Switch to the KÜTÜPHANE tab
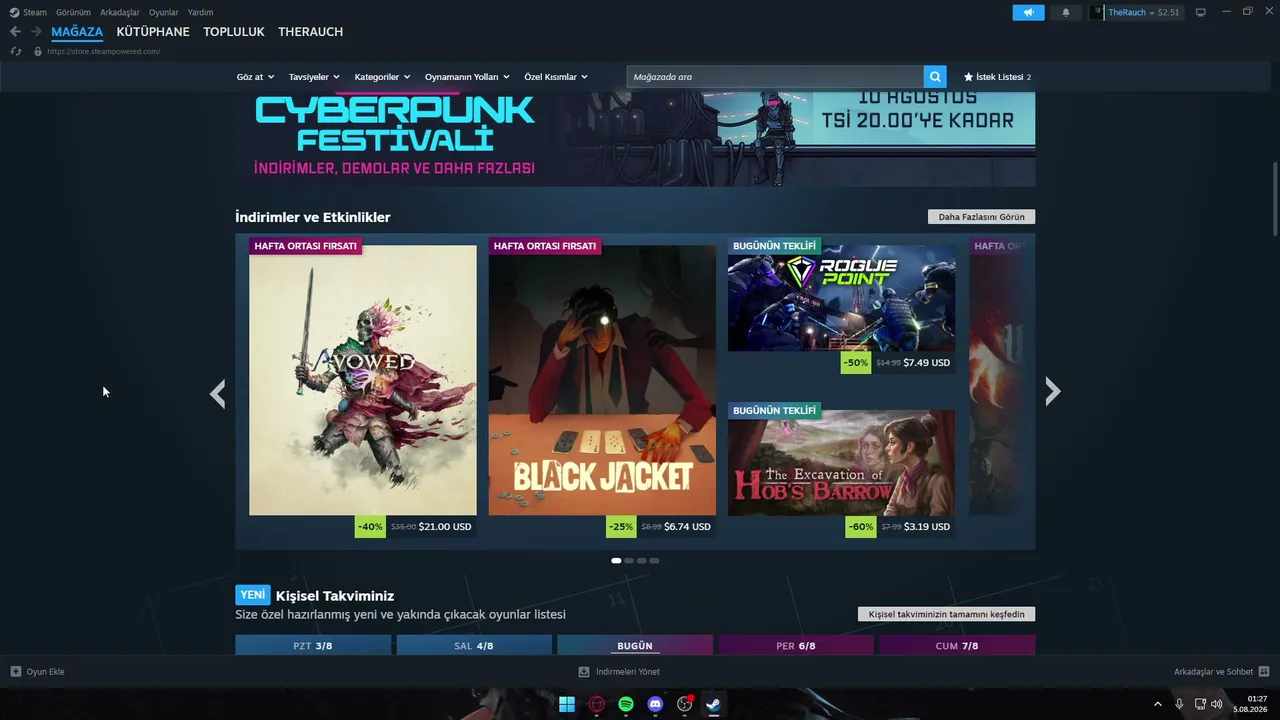 click(153, 32)
